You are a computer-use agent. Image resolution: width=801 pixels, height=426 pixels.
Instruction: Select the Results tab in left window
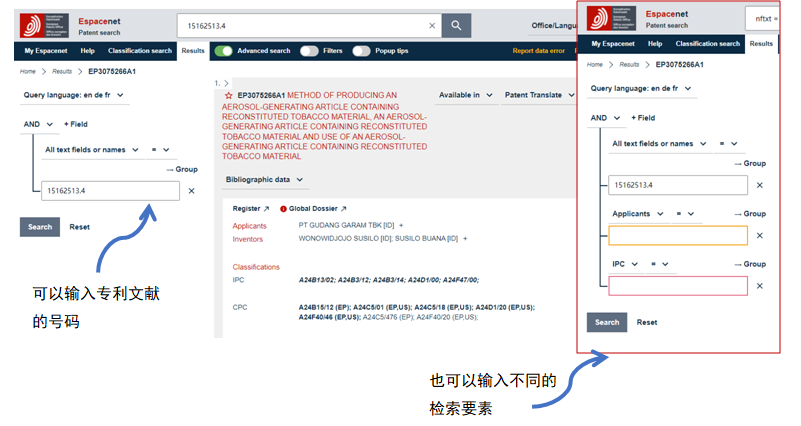(x=193, y=51)
